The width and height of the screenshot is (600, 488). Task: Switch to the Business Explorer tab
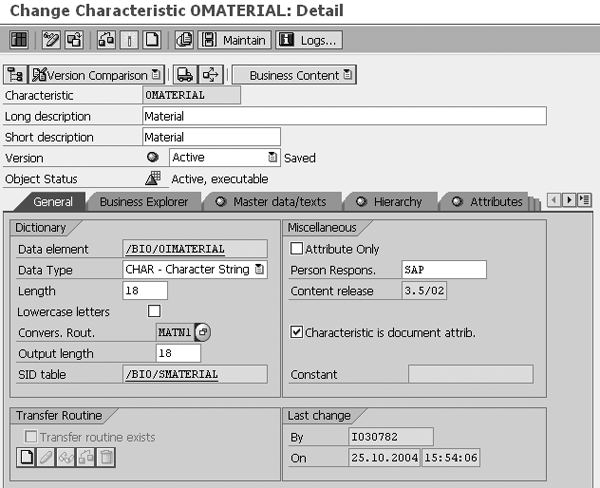coord(144,202)
